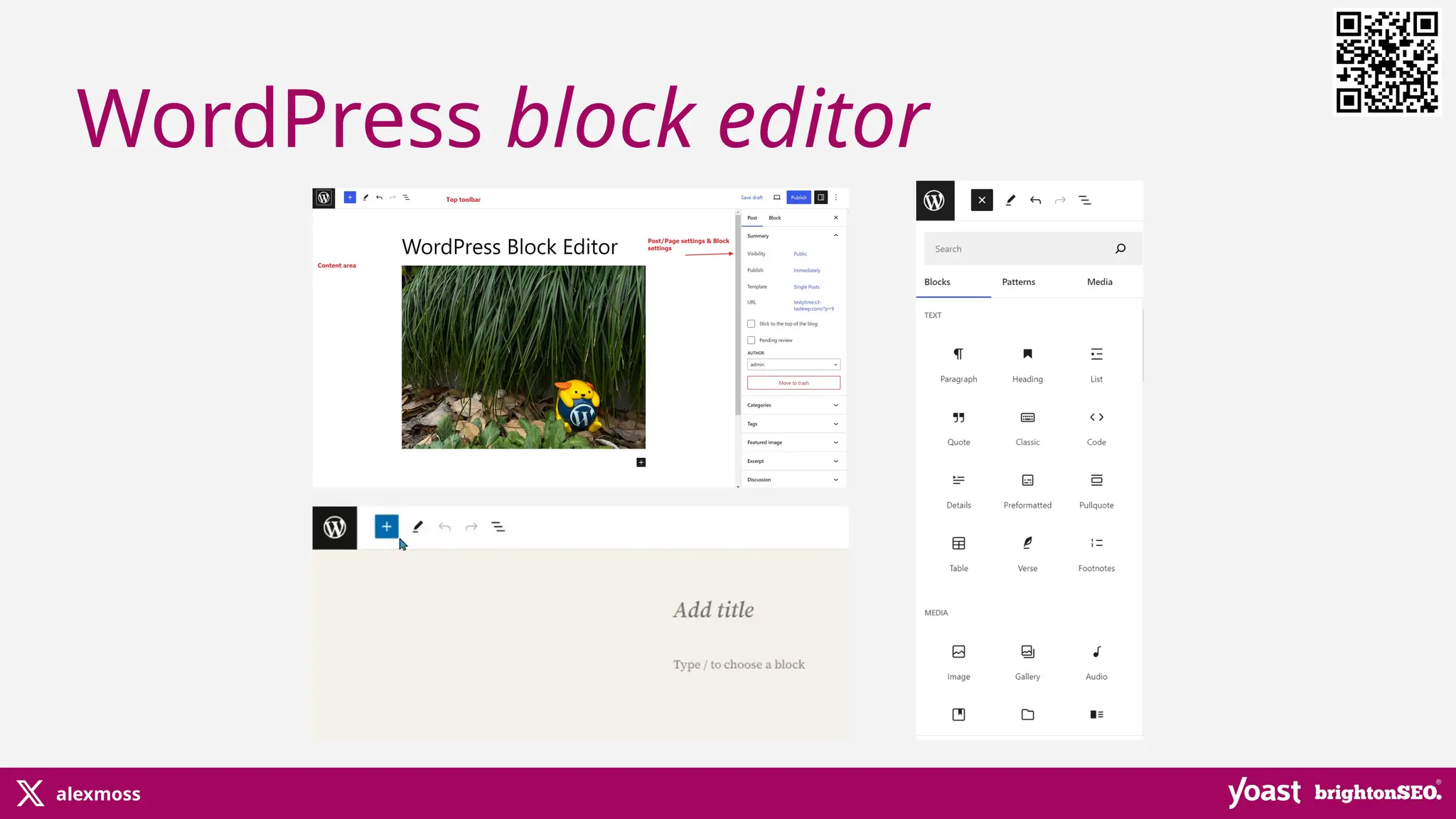
Task: Toggle the settings sidebar button next to Publish
Action: [821, 198]
